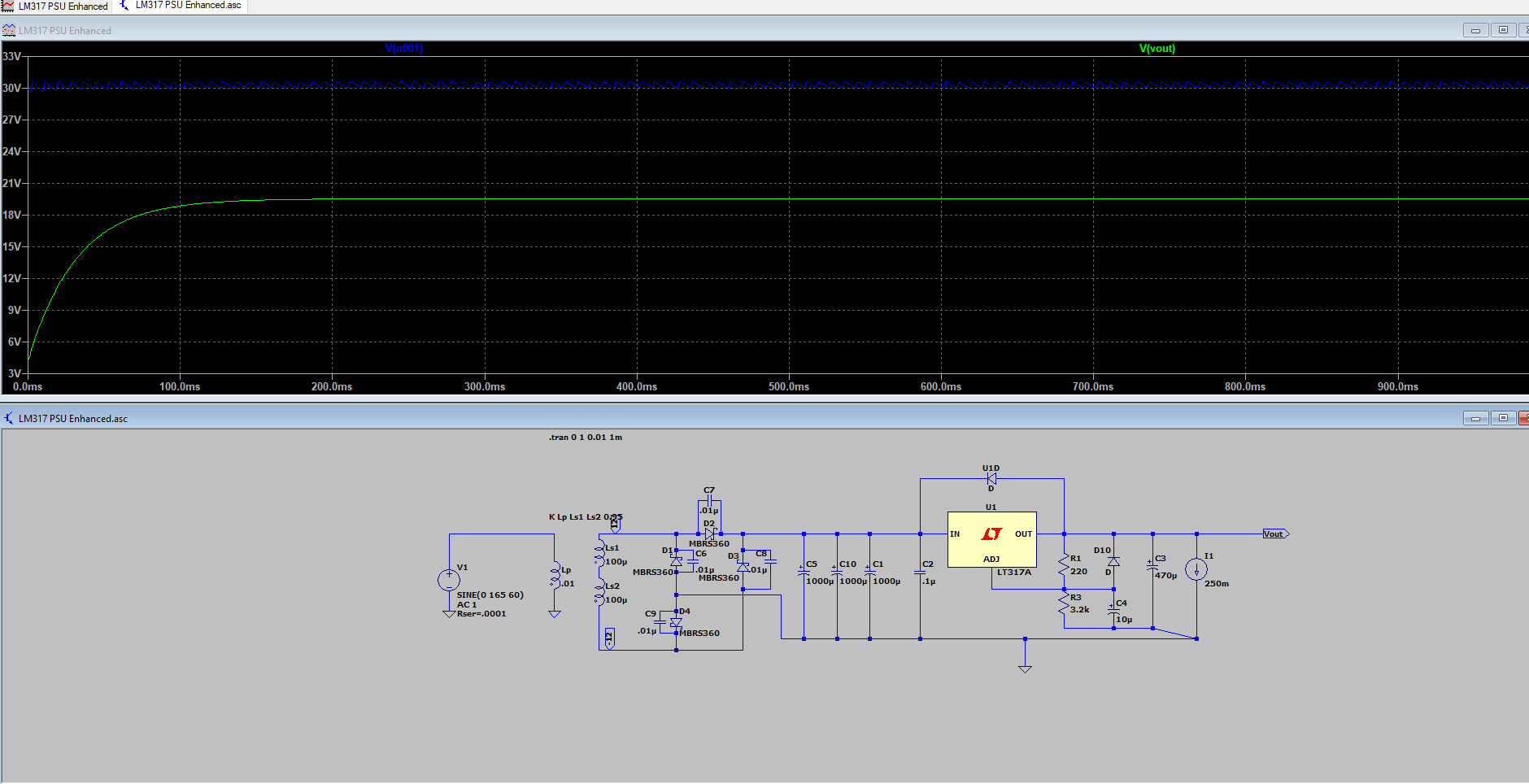Image resolution: width=1529 pixels, height=784 pixels.
Task: Select the C7 snubber capacitor symbol
Action: 709,499
